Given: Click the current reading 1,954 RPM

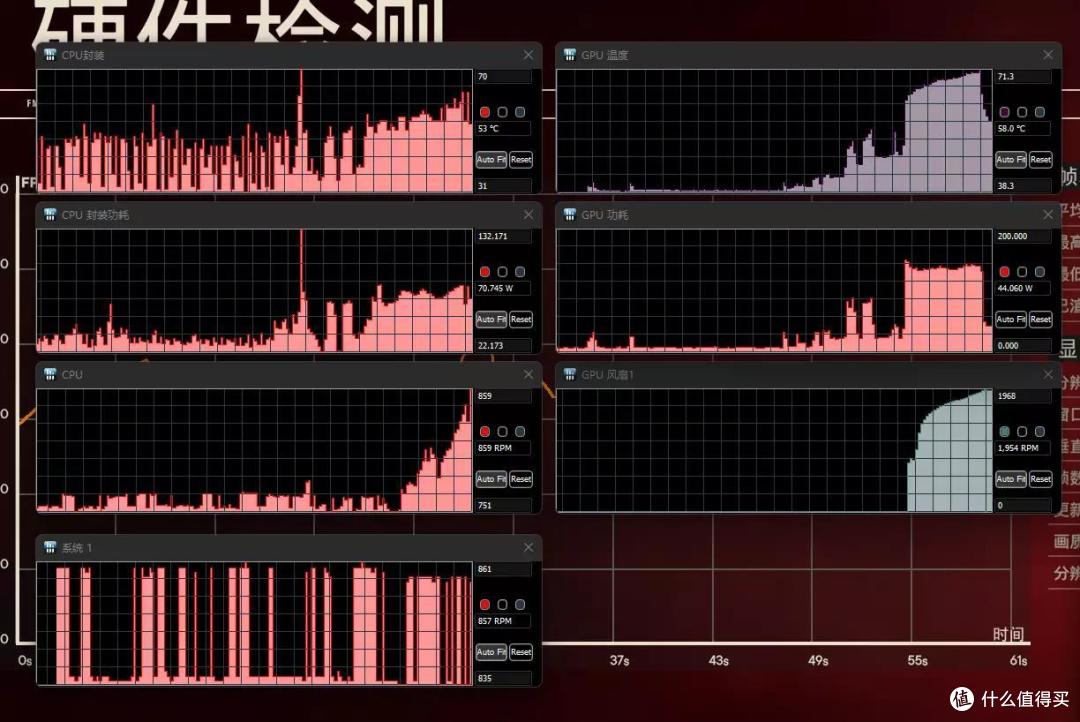Looking at the screenshot, I should (x=1023, y=448).
